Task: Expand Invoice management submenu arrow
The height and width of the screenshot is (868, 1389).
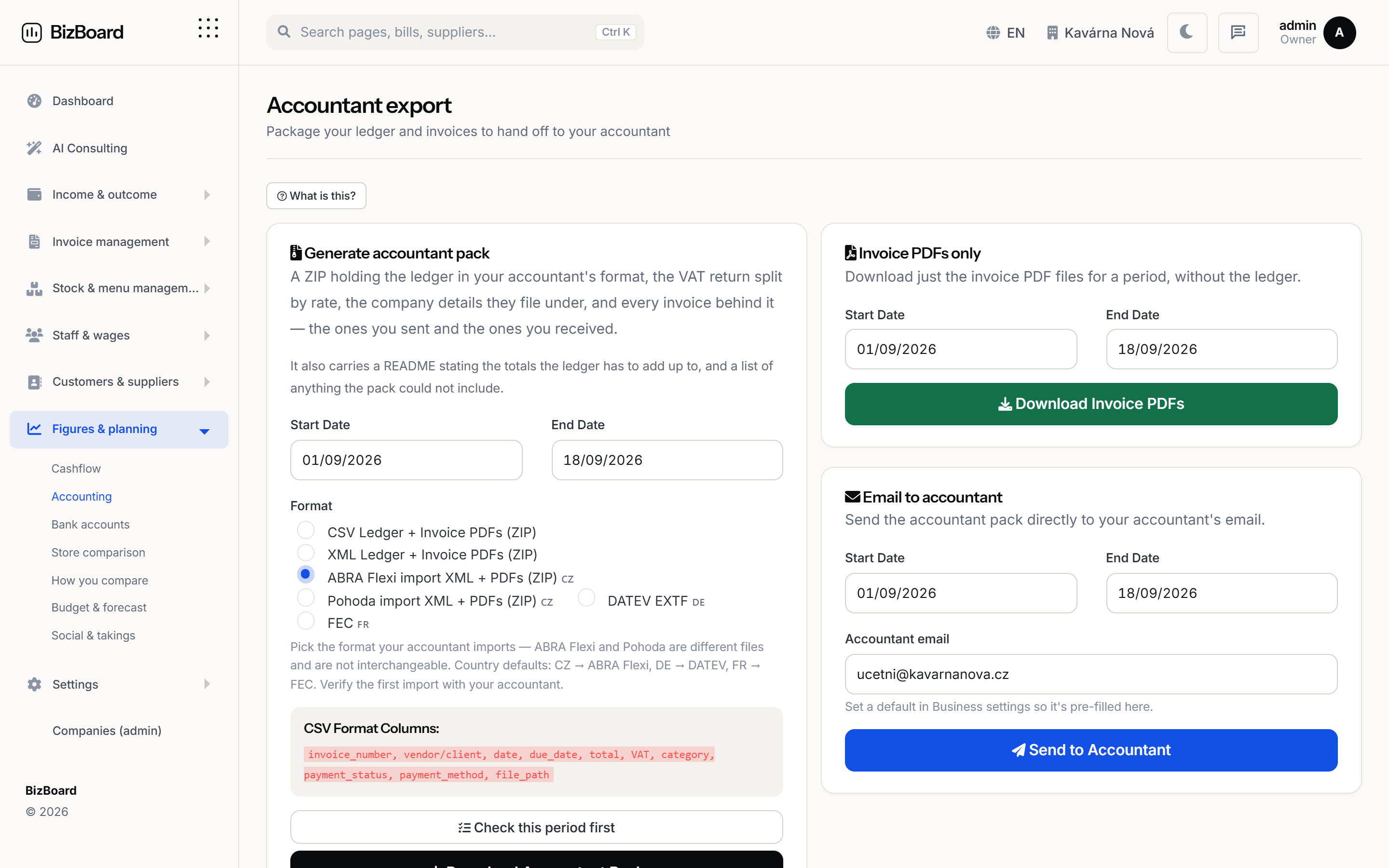Action: click(207, 242)
